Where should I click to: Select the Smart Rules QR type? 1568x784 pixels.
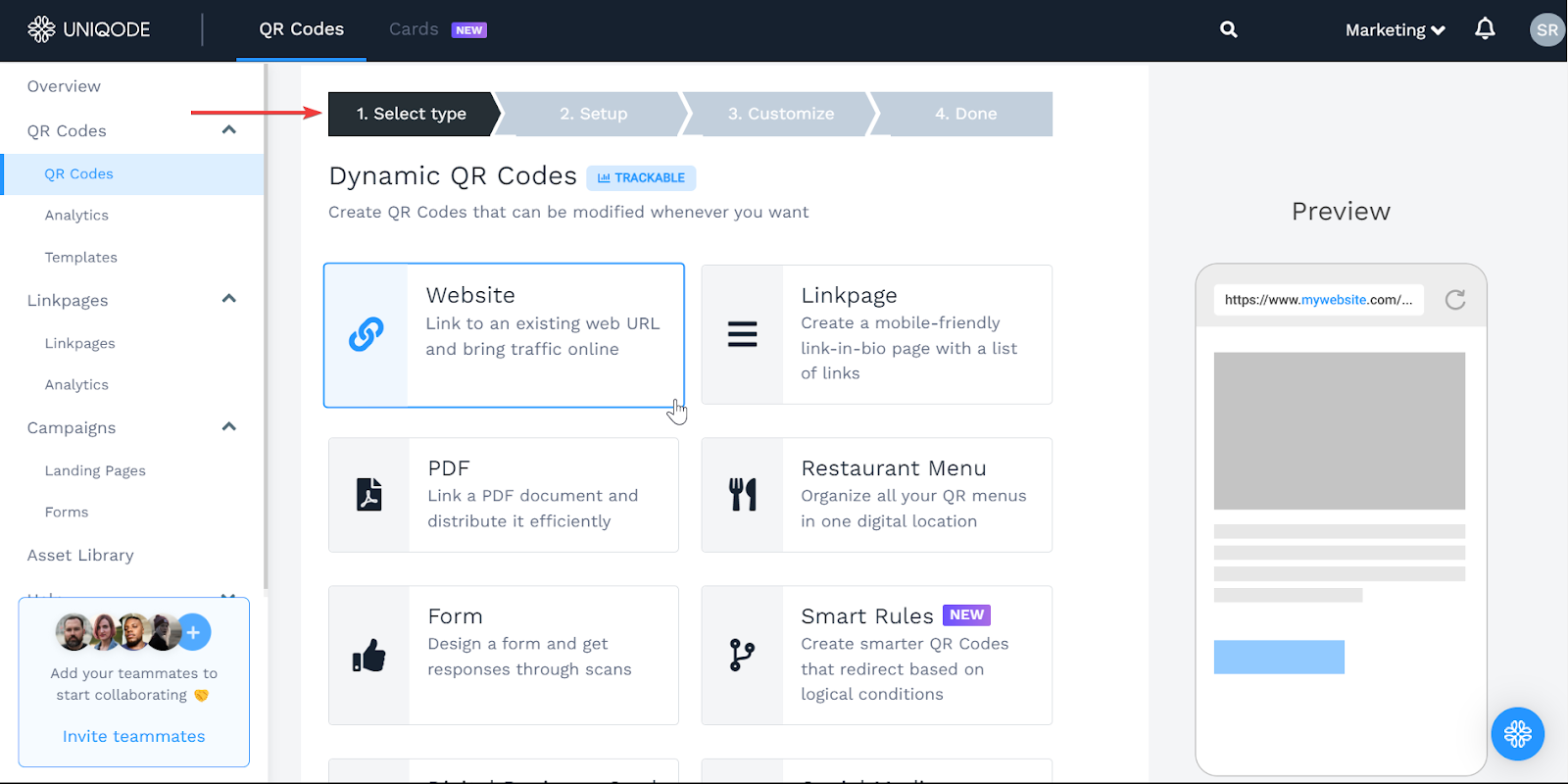coord(876,655)
